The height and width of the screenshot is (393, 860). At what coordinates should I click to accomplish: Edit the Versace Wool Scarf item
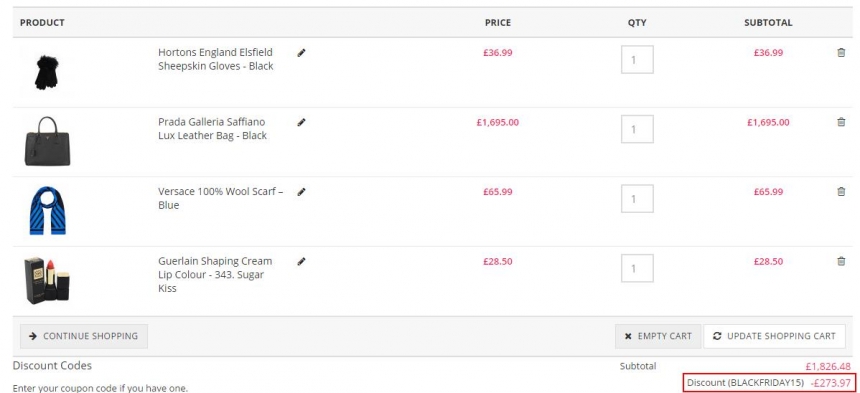tap(301, 192)
